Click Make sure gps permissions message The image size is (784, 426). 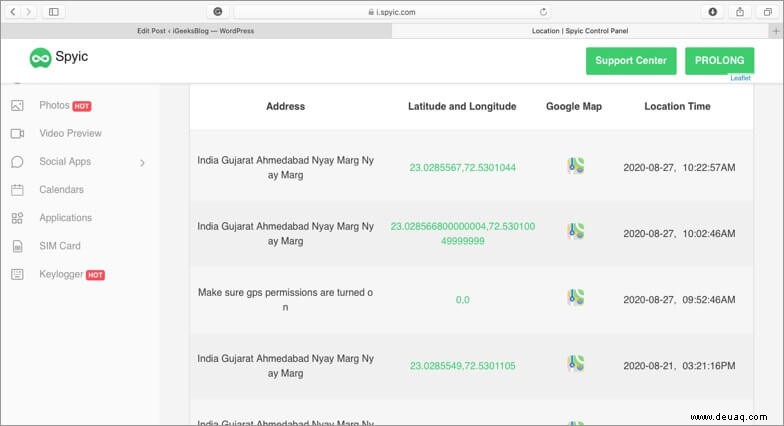286,300
